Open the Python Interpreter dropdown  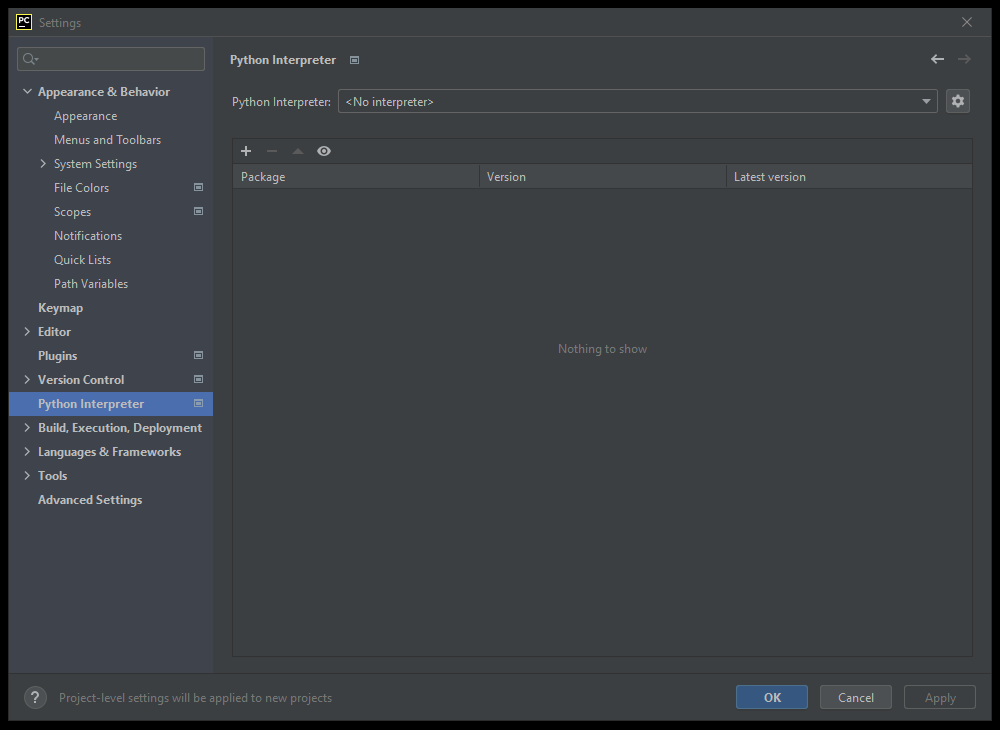[637, 101]
